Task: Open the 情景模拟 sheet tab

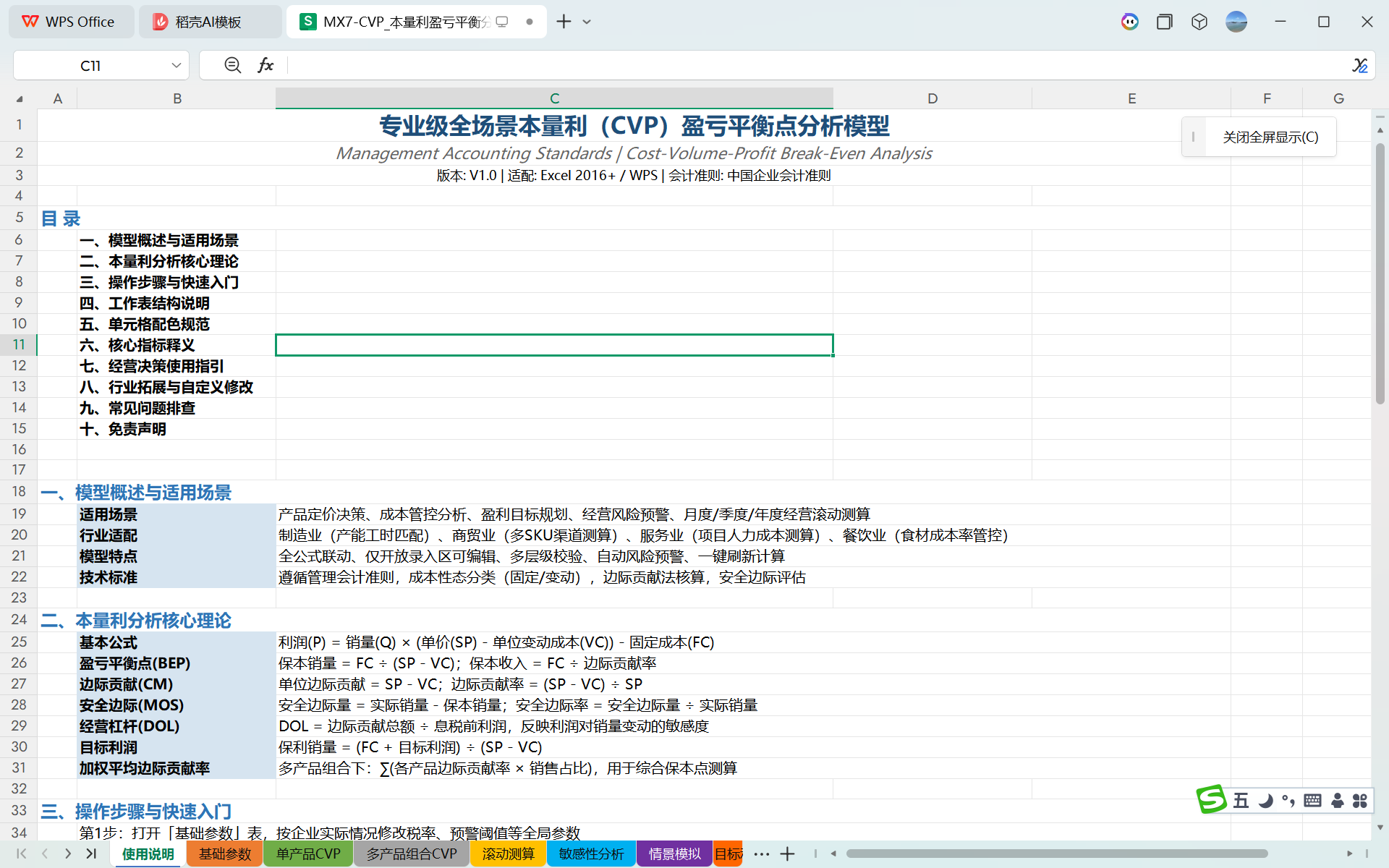Action: click(x=674, y=854)
